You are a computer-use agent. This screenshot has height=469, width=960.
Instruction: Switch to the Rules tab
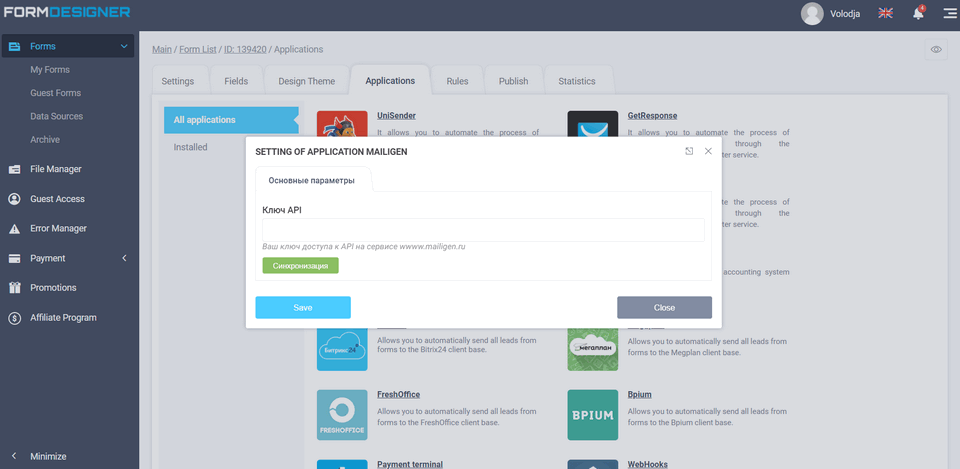(x=457, y=81)
